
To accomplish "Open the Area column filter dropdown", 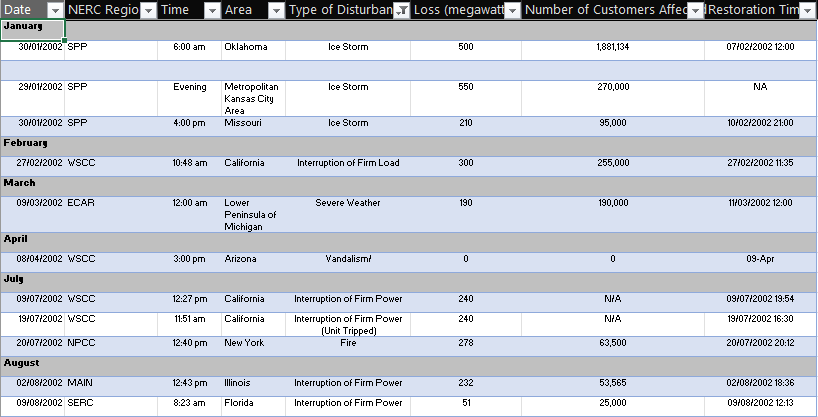I will [x=276, y=10].
